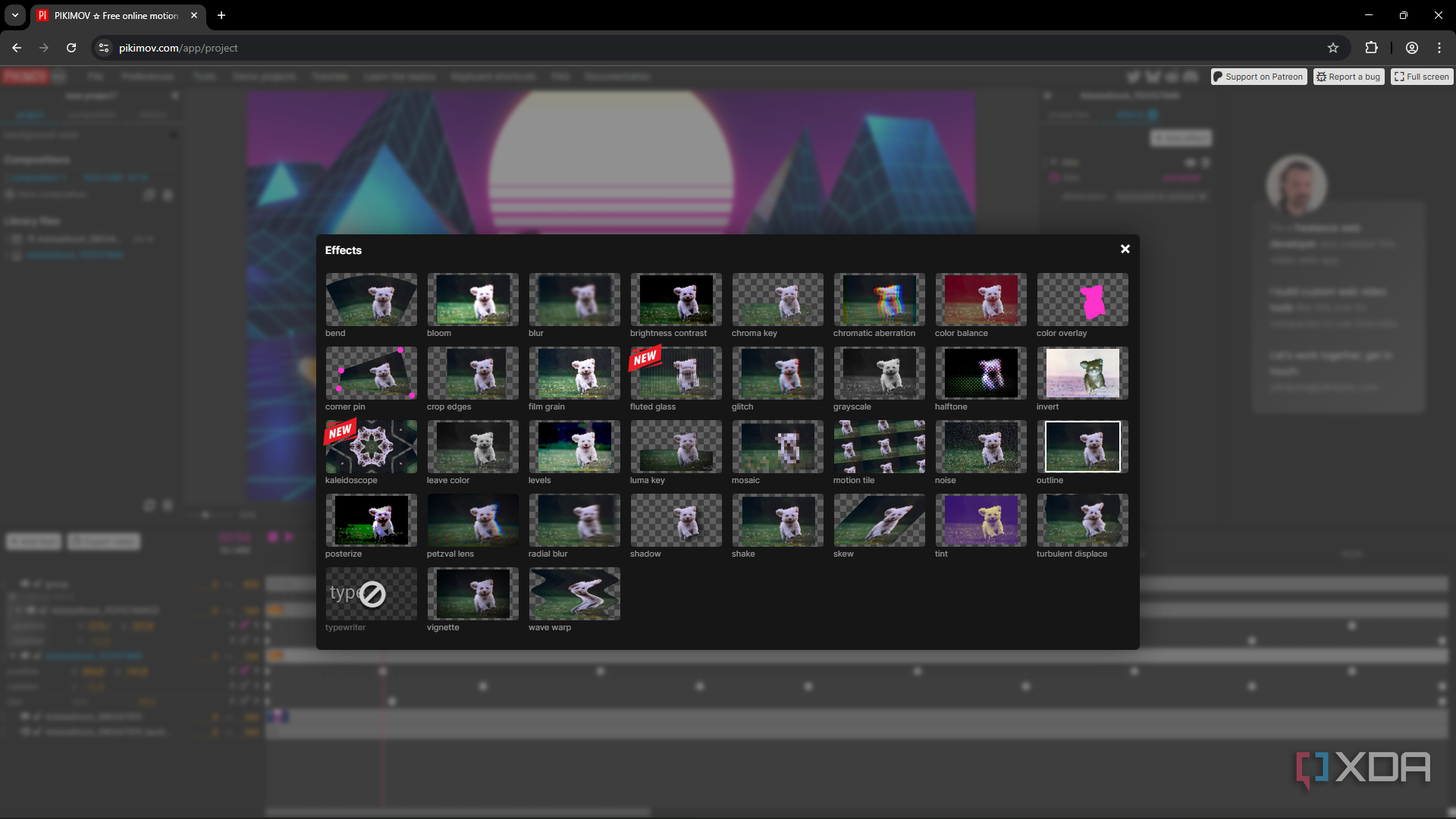Pick the turbulent displace effect
1456x819 pixels.
1082,520
